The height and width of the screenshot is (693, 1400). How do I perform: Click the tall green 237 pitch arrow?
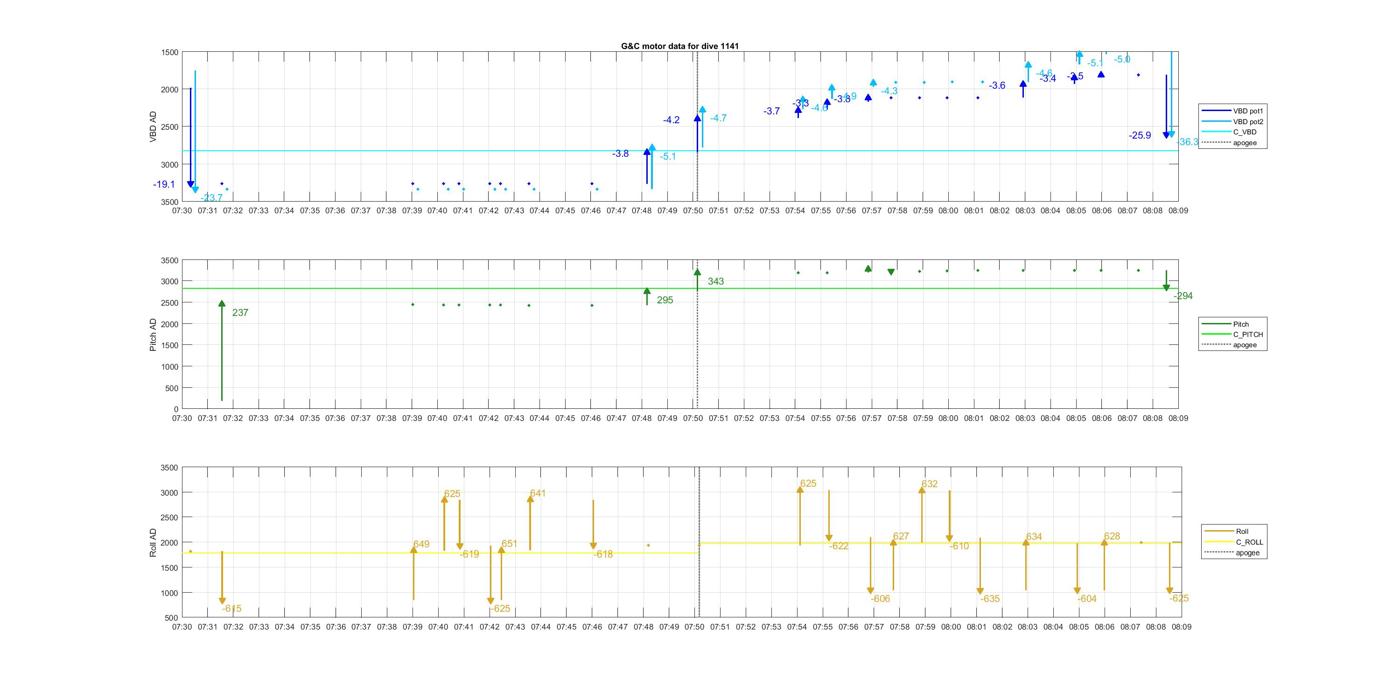222,350
